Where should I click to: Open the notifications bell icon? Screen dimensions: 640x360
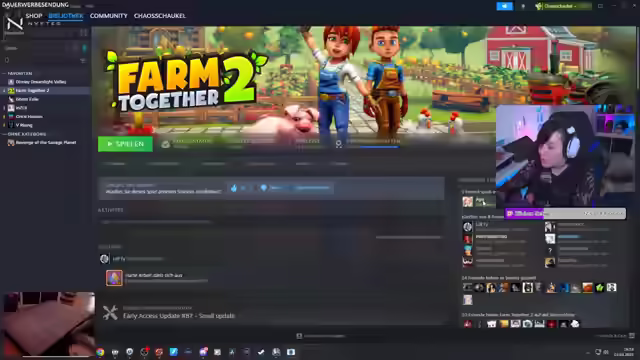[x=523, y=6]
